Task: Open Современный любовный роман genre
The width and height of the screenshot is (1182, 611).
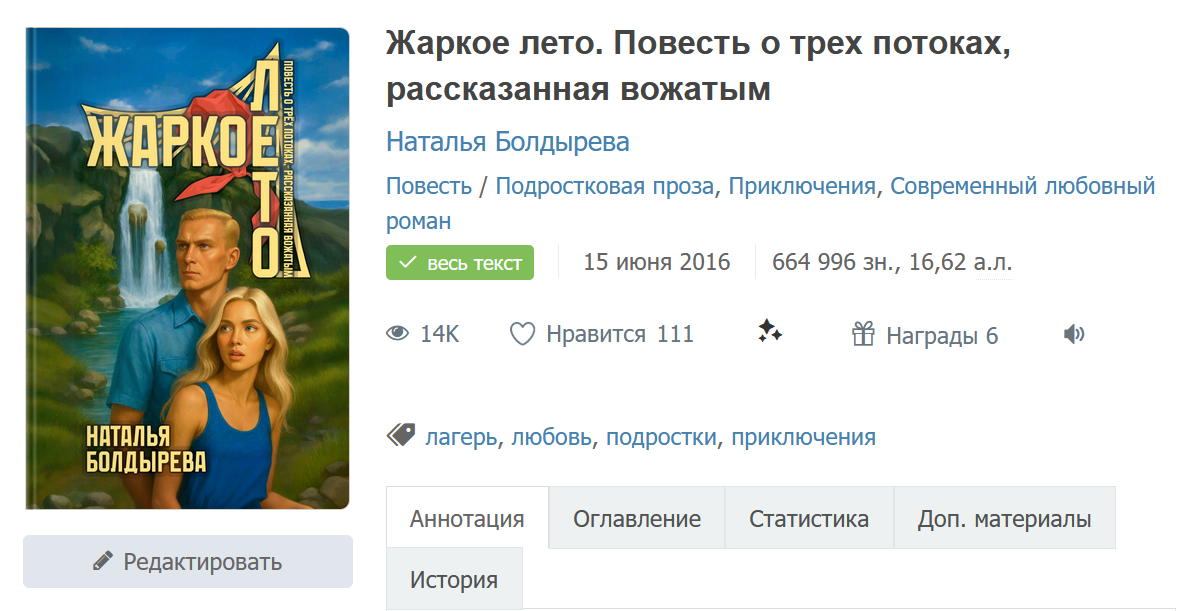Action: [x=1022, y=186]
